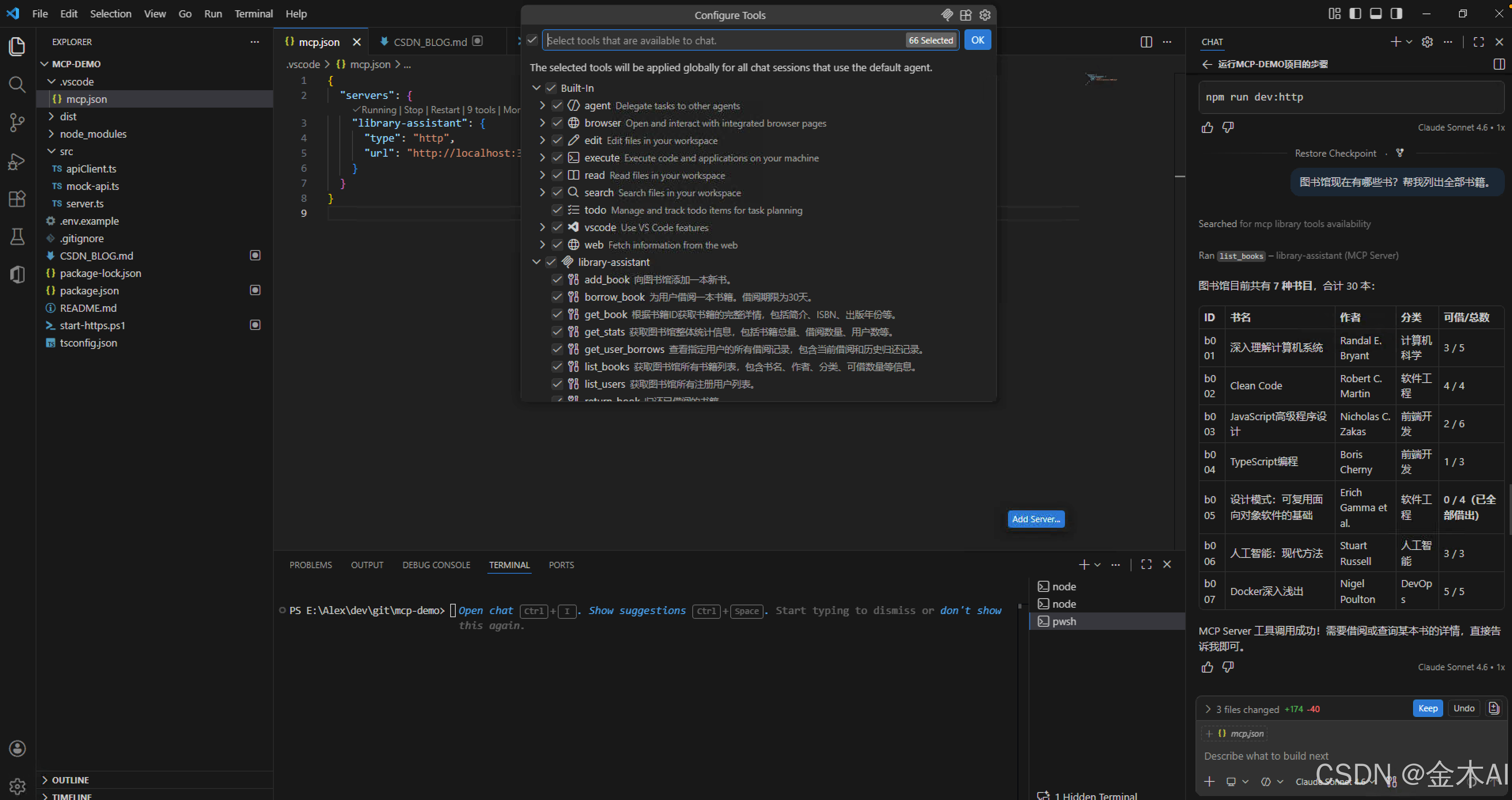
Task: Open the Extensions view in activity bar
Action: pyautogui.click(x=17, y=198)
